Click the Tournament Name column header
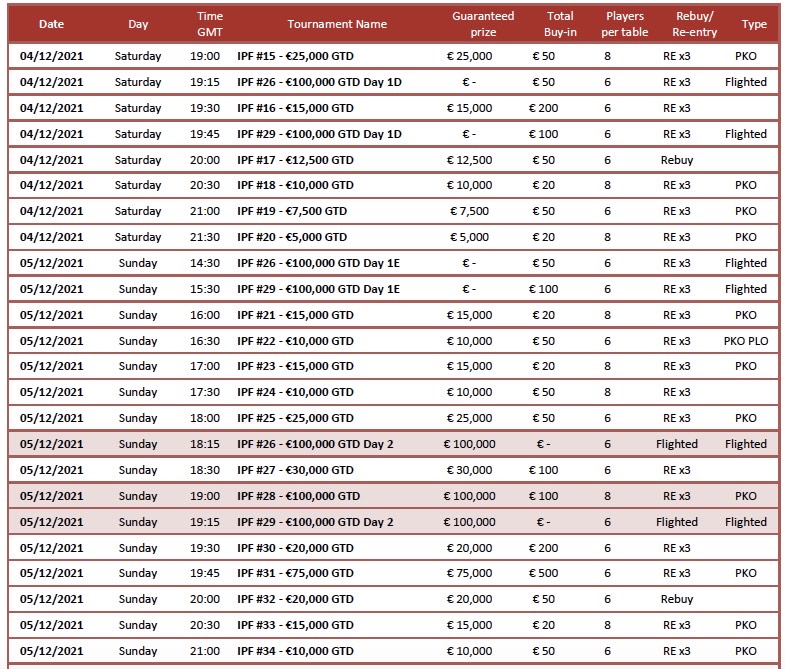Viewport: 785px width, 669px height. point(337,24)
